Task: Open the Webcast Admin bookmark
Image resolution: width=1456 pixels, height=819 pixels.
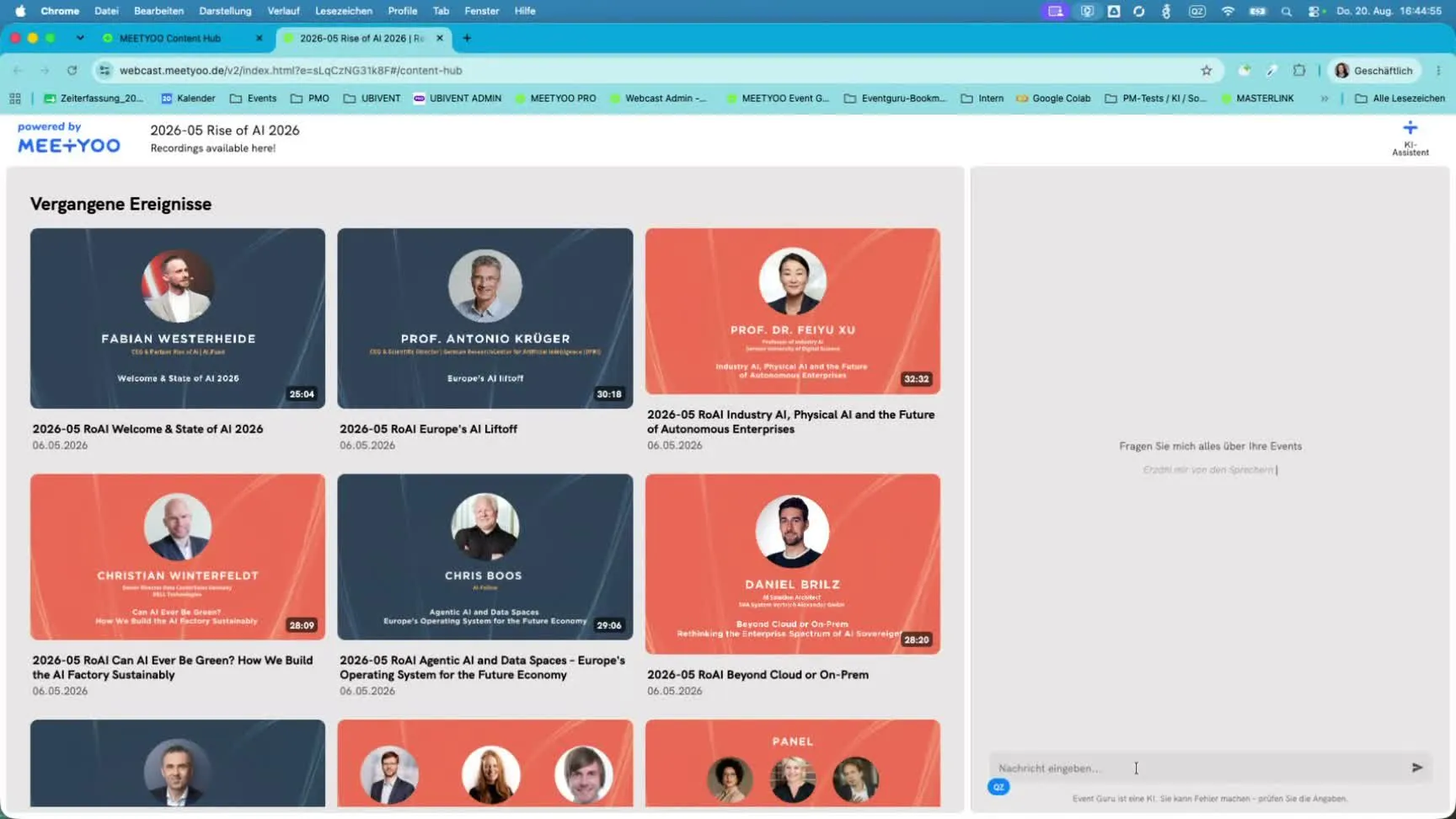Action: [657, 99]
